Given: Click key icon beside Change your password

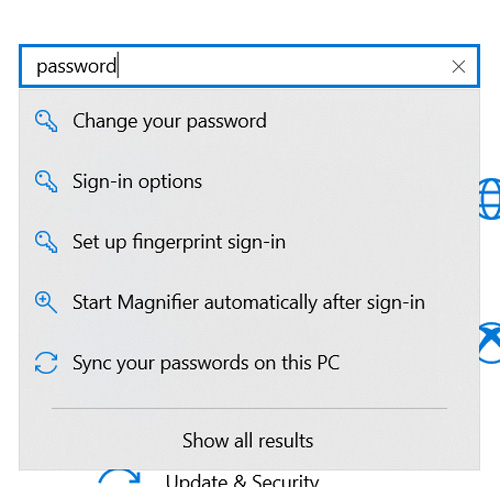Looking at the screenshot, I should tap(46, 121).
